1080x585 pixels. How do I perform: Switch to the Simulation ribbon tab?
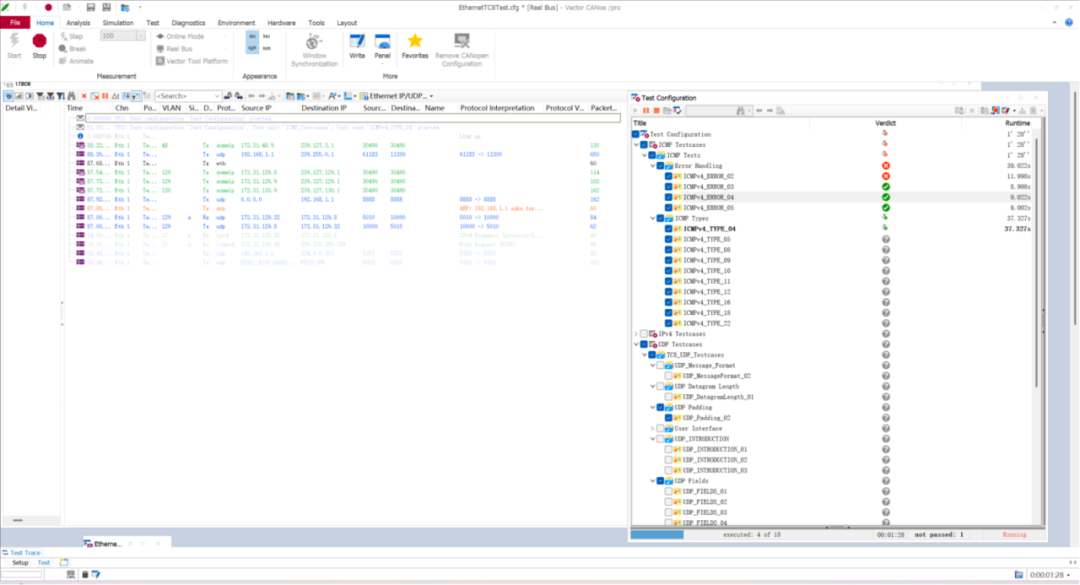coord(118,23)
